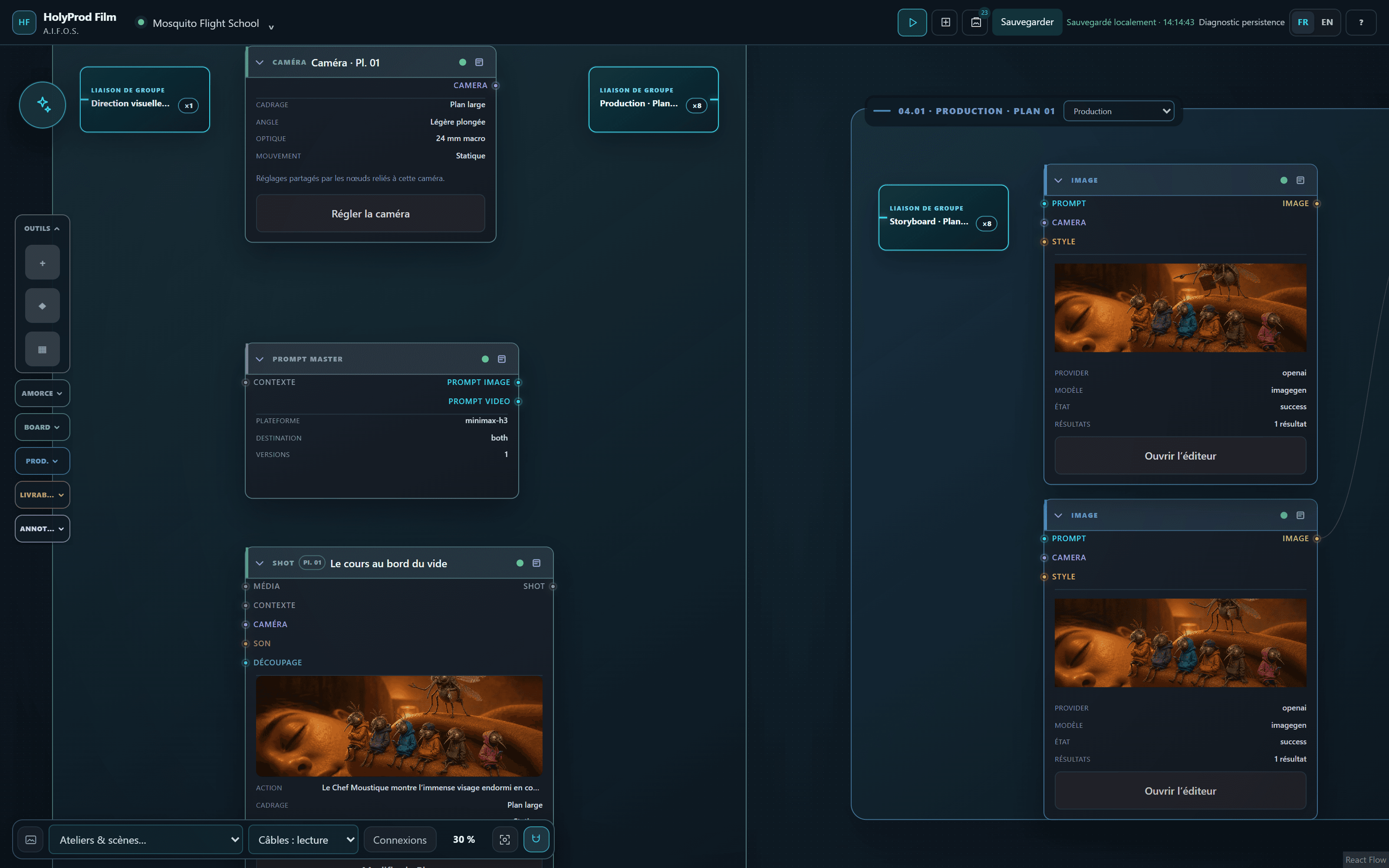Open notes icon on the lower Image node
The height and width of the screenshot is (868, 1389).
click(x=1300, y=516)
